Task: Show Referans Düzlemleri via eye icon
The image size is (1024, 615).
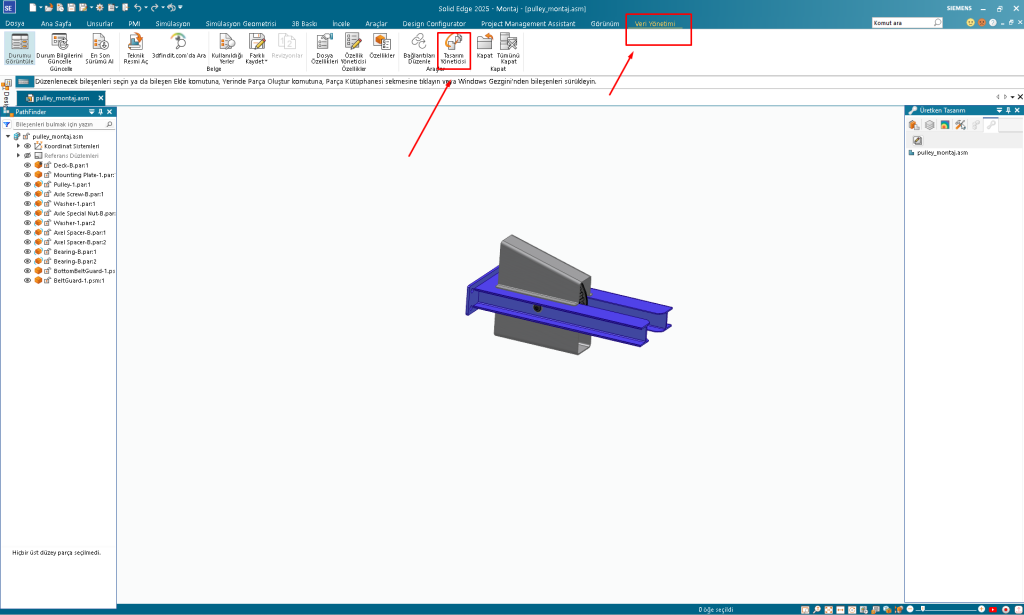Action: (x=28, y=156)
